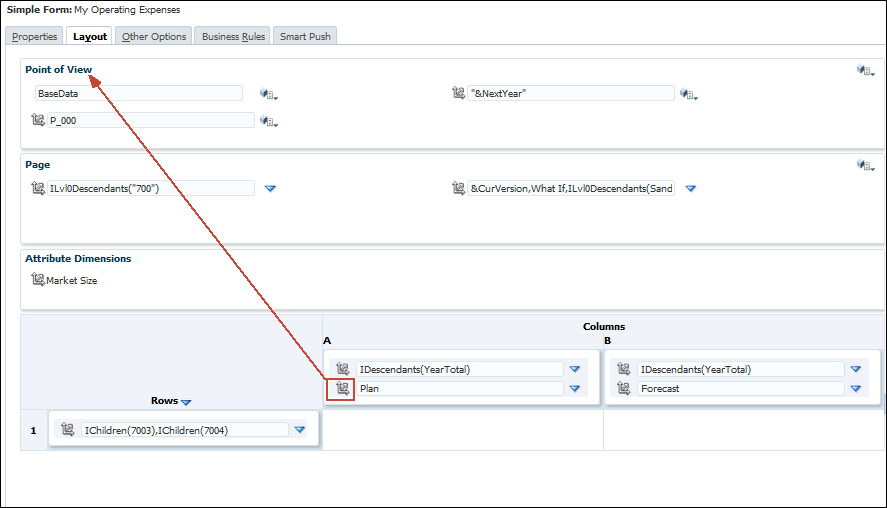Screen dimensions: 887x508
Task: Open the Page section options icon
Action: [x=865, y=165]
